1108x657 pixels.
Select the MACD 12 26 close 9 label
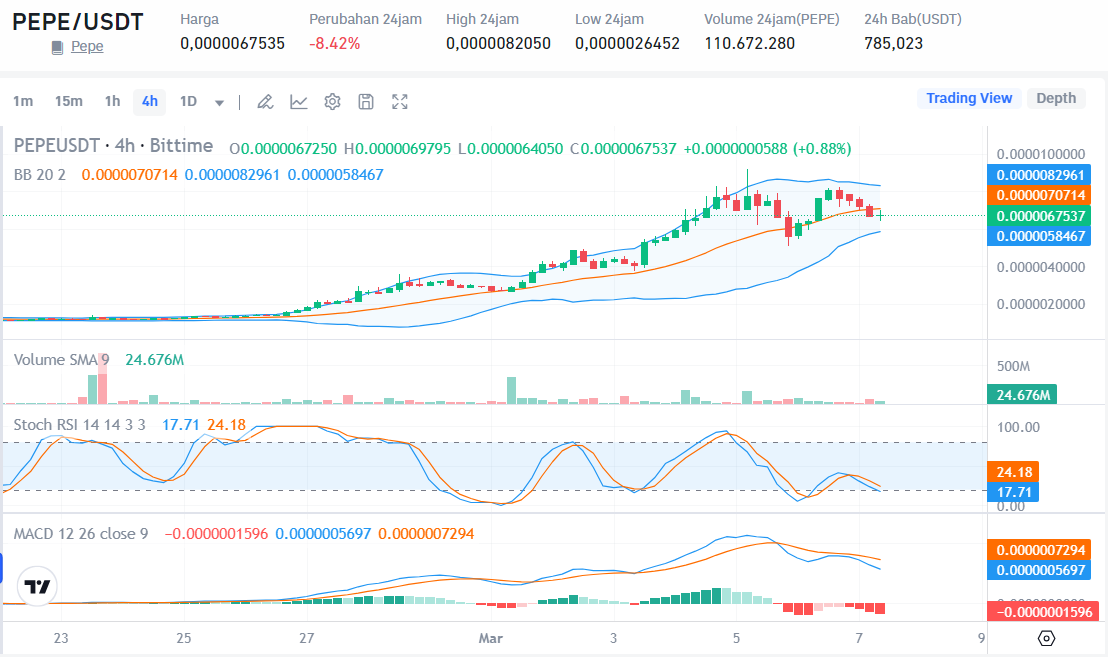81,533
